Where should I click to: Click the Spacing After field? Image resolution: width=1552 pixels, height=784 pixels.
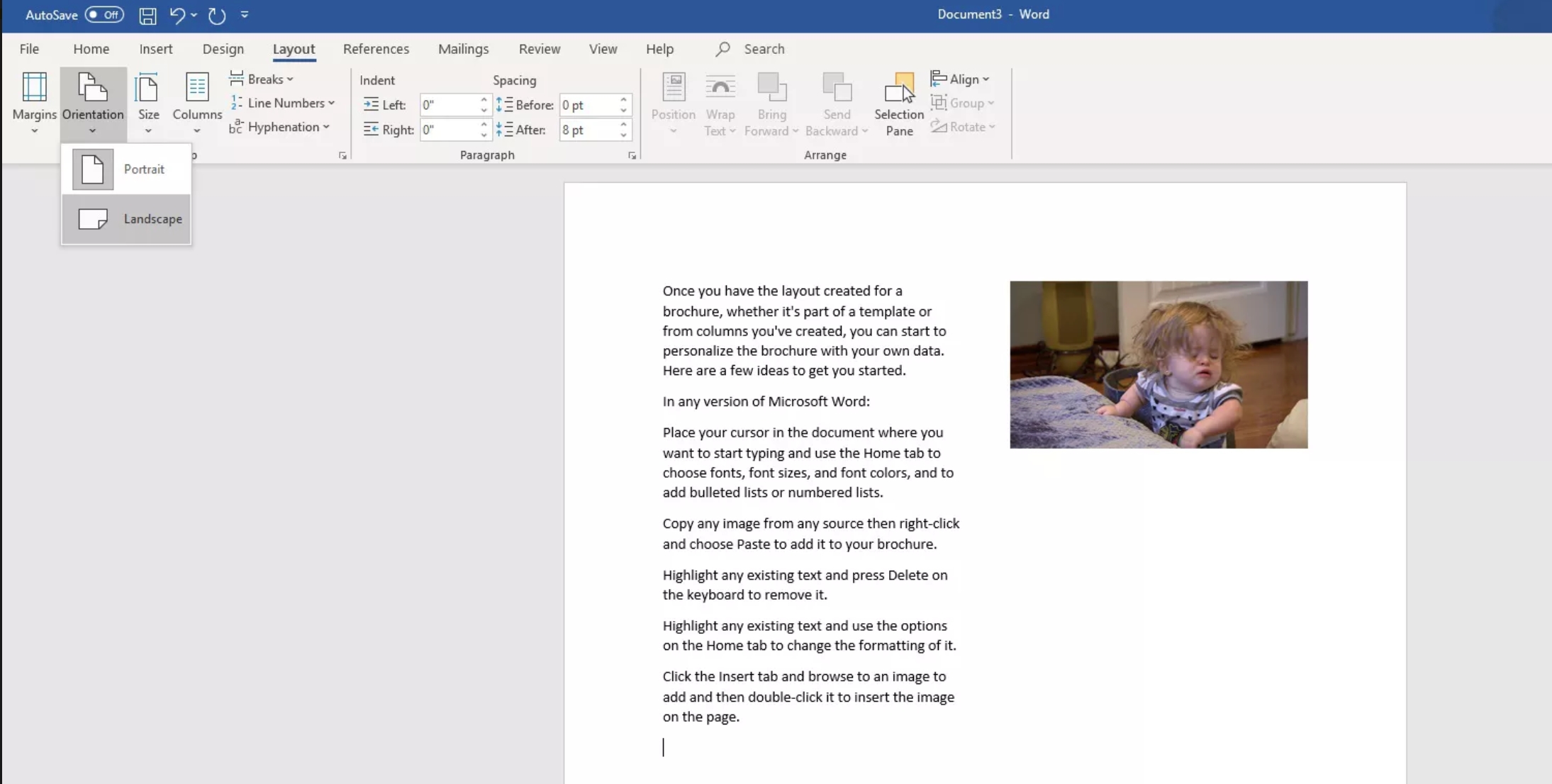[588, 130]
